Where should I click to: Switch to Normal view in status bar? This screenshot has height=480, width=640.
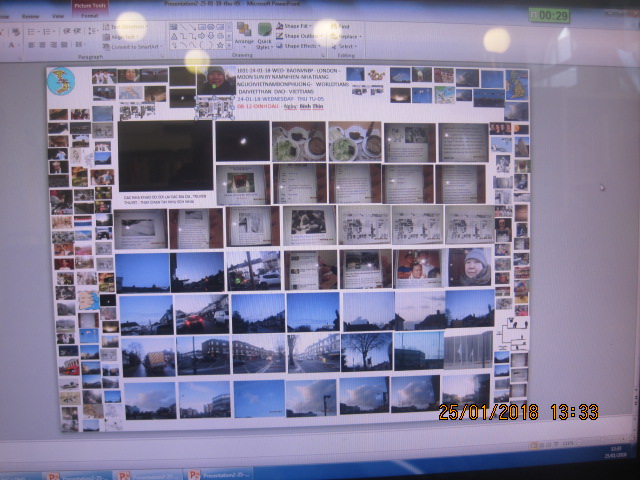[534, 446]
